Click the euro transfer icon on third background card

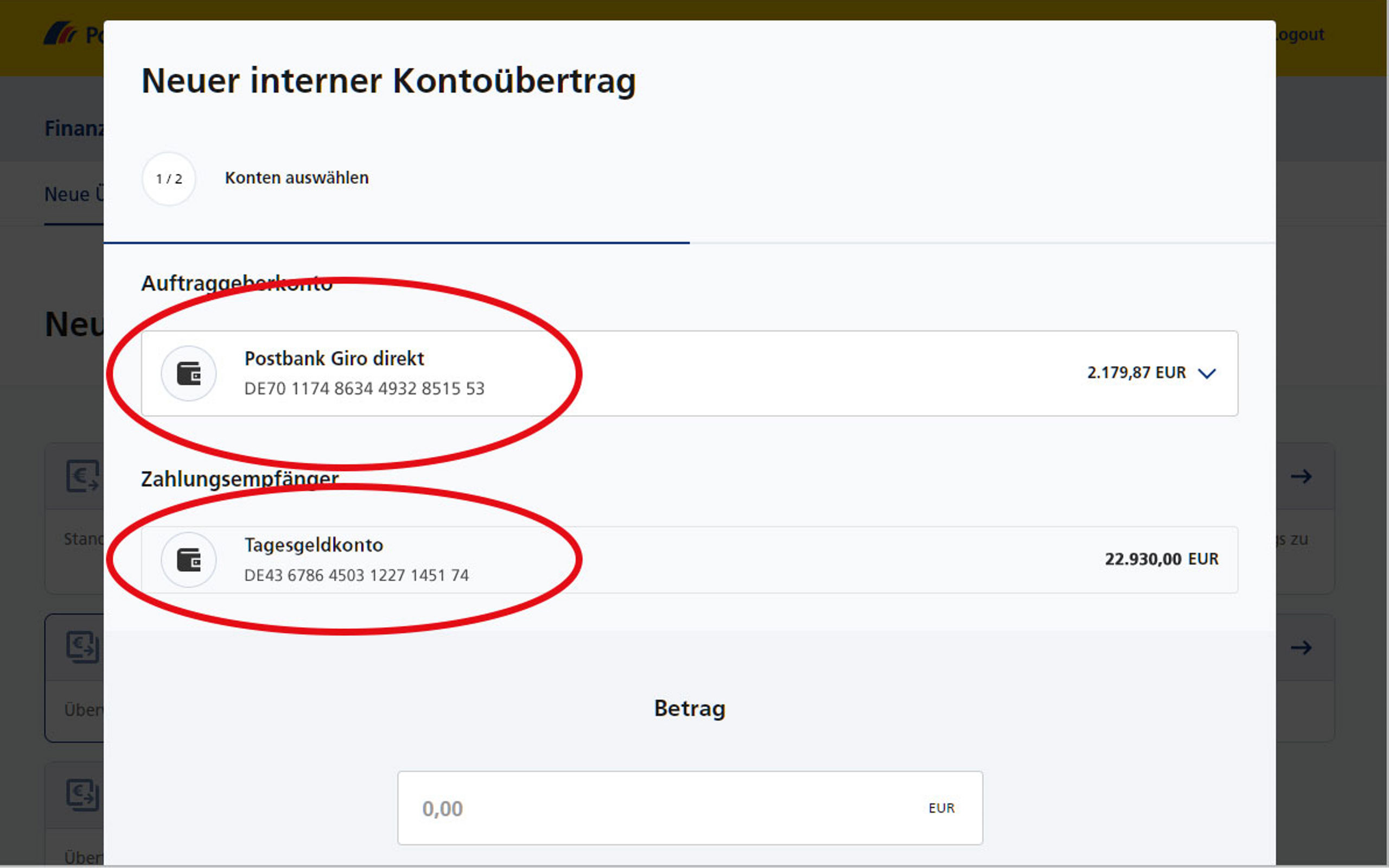[82, 795]
